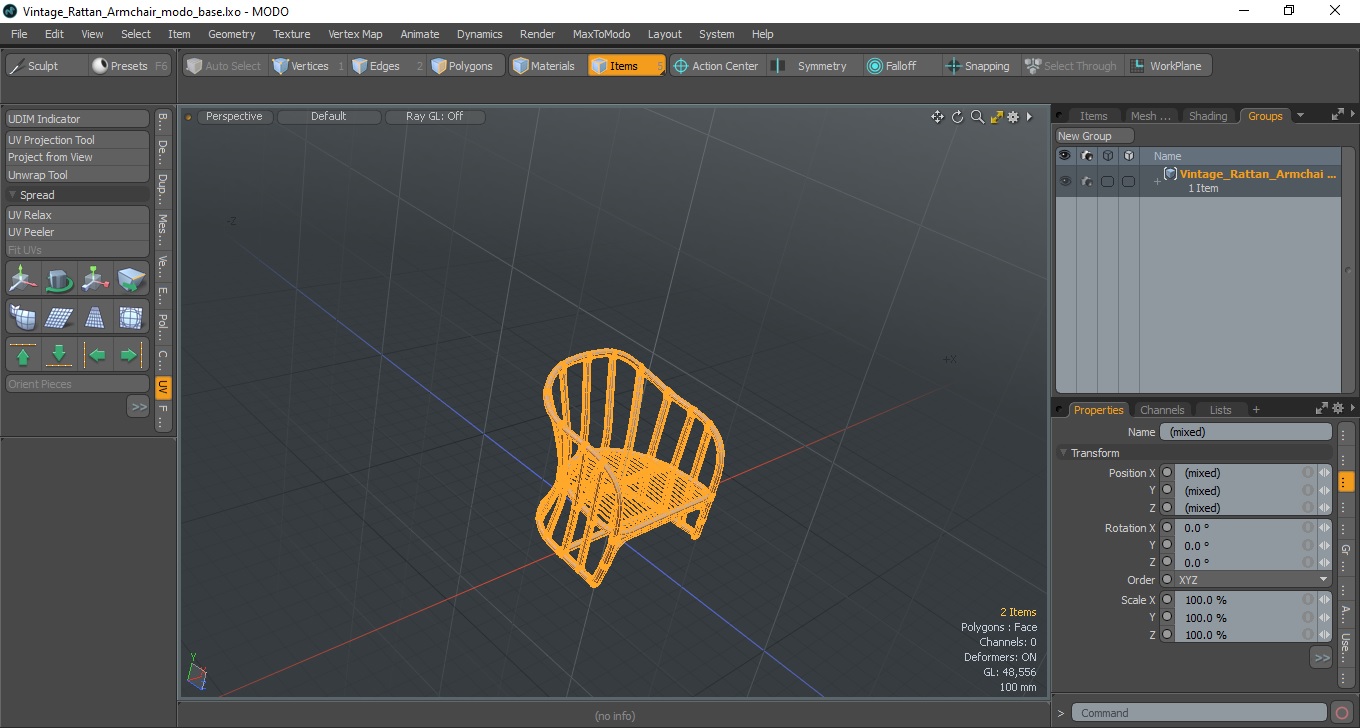Click the flip UV cube icon
Screen dimensions: 1360x728
[131, 280]
